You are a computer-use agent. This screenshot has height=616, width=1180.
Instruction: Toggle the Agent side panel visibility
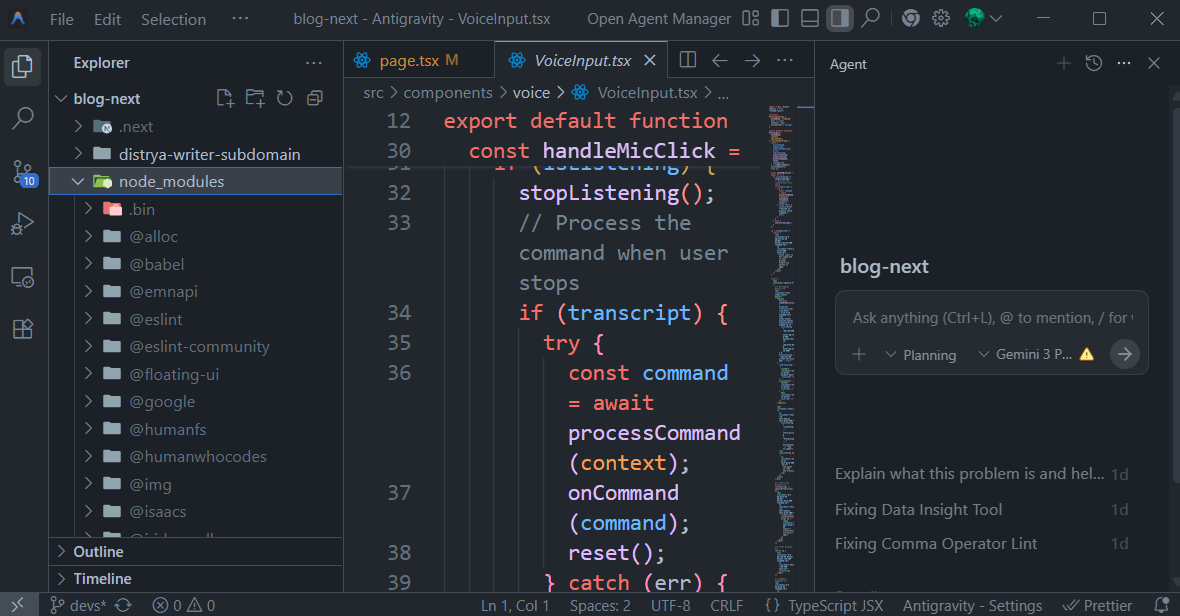click(839, 19)
